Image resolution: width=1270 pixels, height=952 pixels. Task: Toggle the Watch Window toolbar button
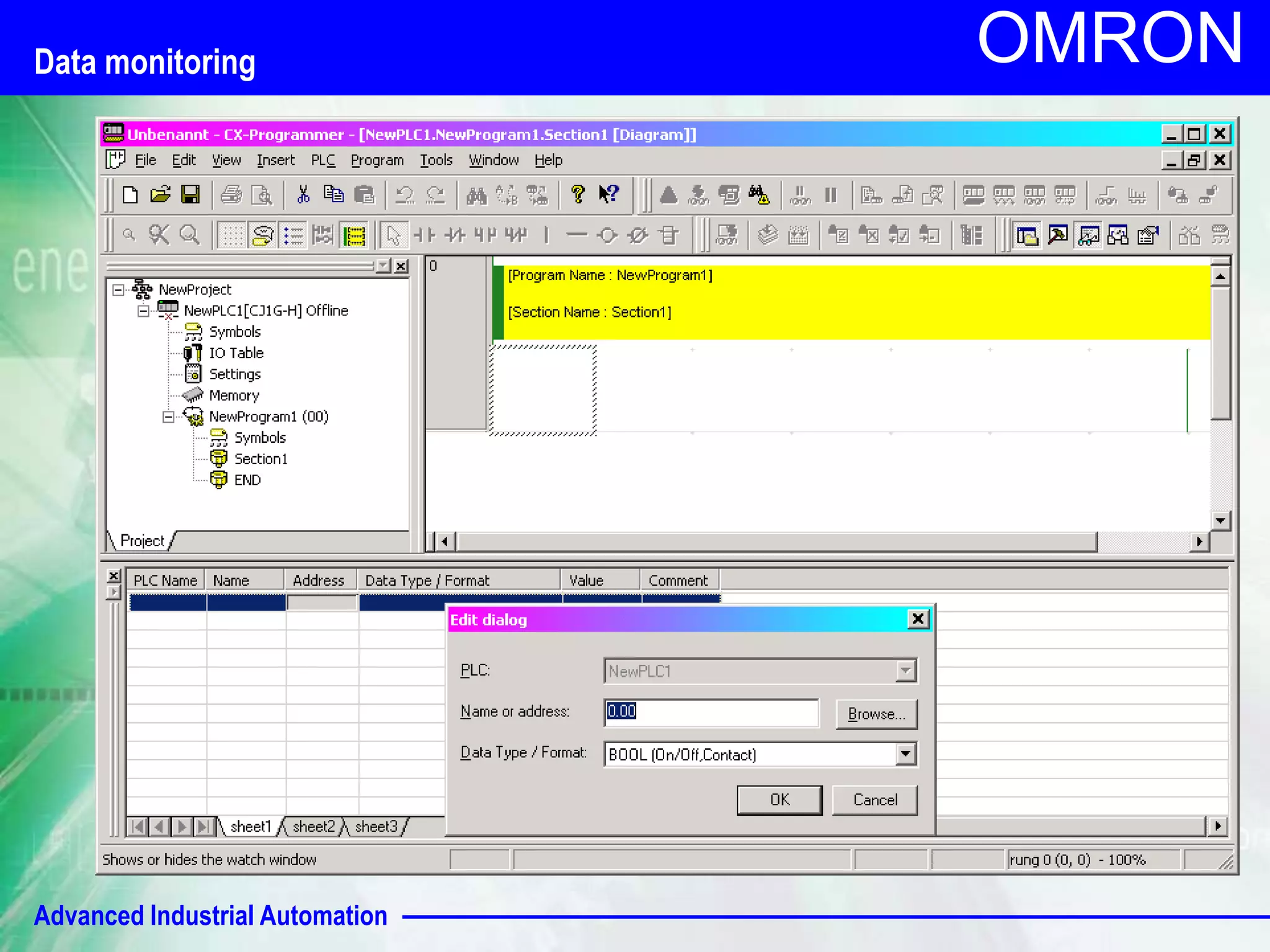(1088, 235)
